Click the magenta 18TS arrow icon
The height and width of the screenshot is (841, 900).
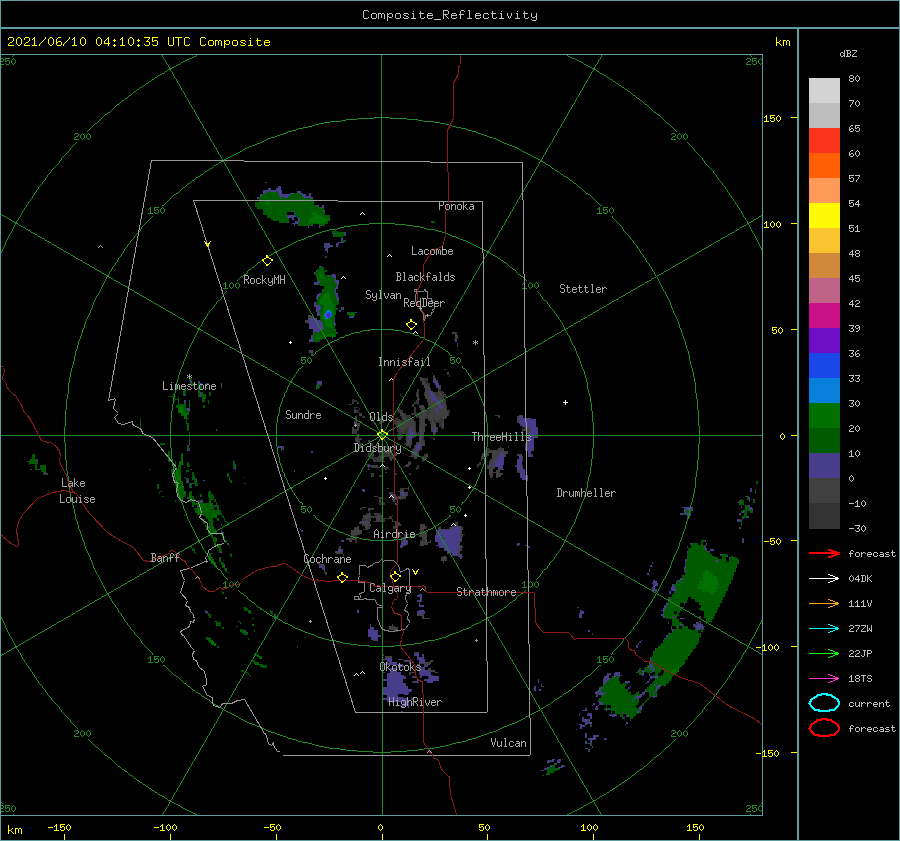coord(824,679)
